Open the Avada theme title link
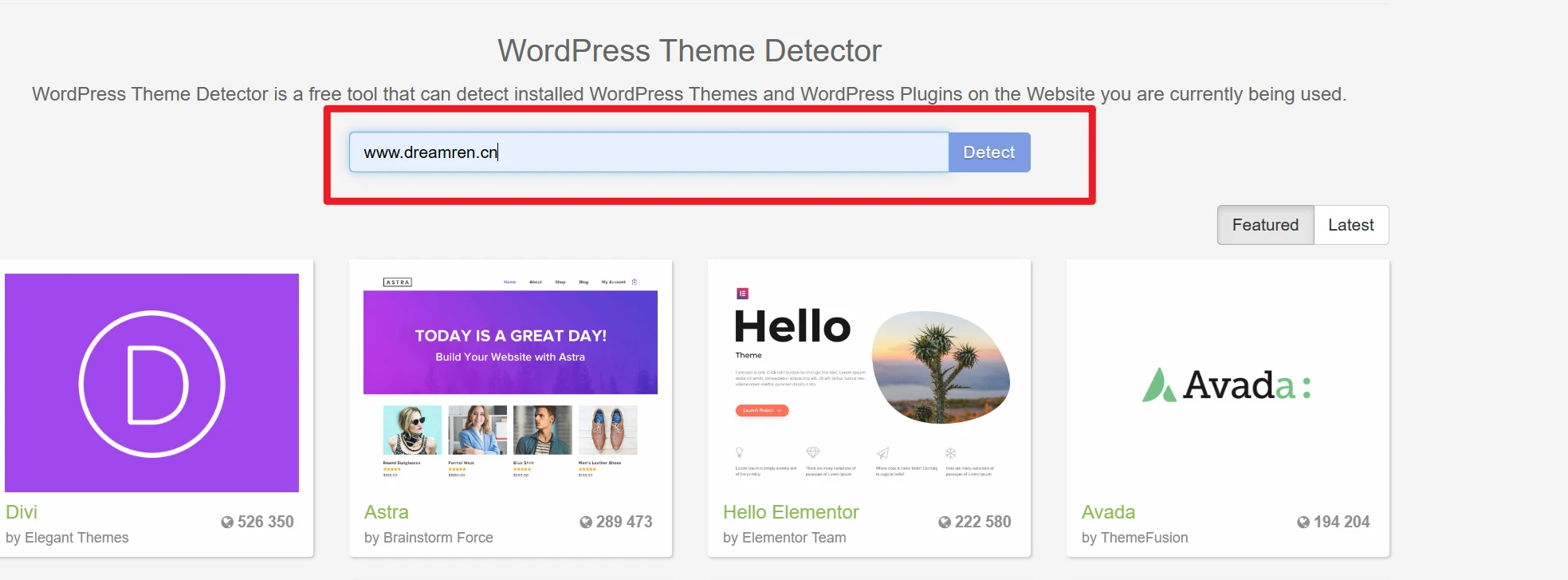 (x=1108, y=512)
